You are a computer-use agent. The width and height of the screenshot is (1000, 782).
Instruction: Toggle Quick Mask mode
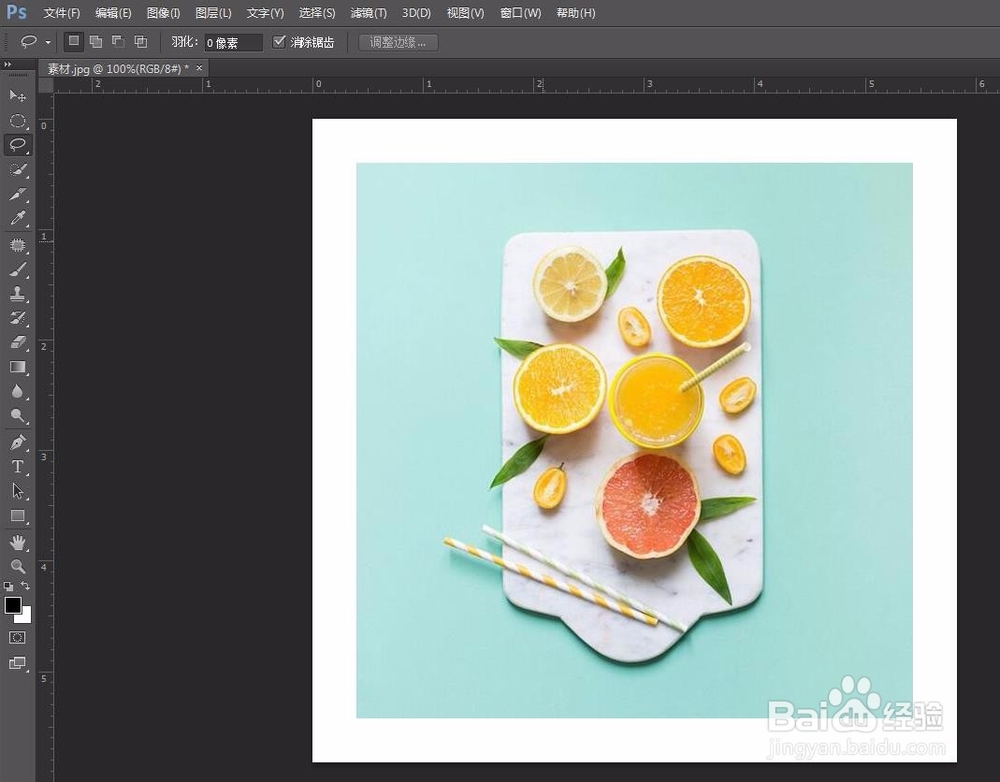17,638
